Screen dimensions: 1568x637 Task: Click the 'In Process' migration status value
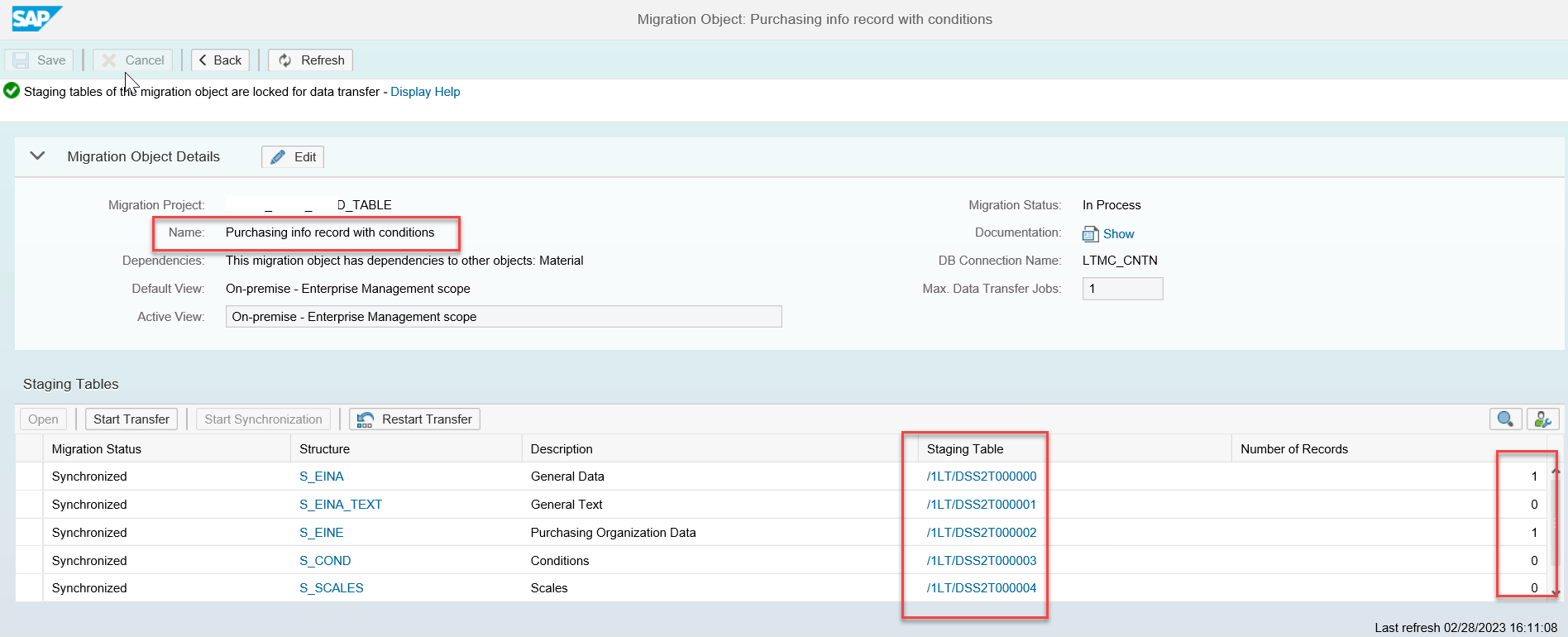click(1111, 205)
